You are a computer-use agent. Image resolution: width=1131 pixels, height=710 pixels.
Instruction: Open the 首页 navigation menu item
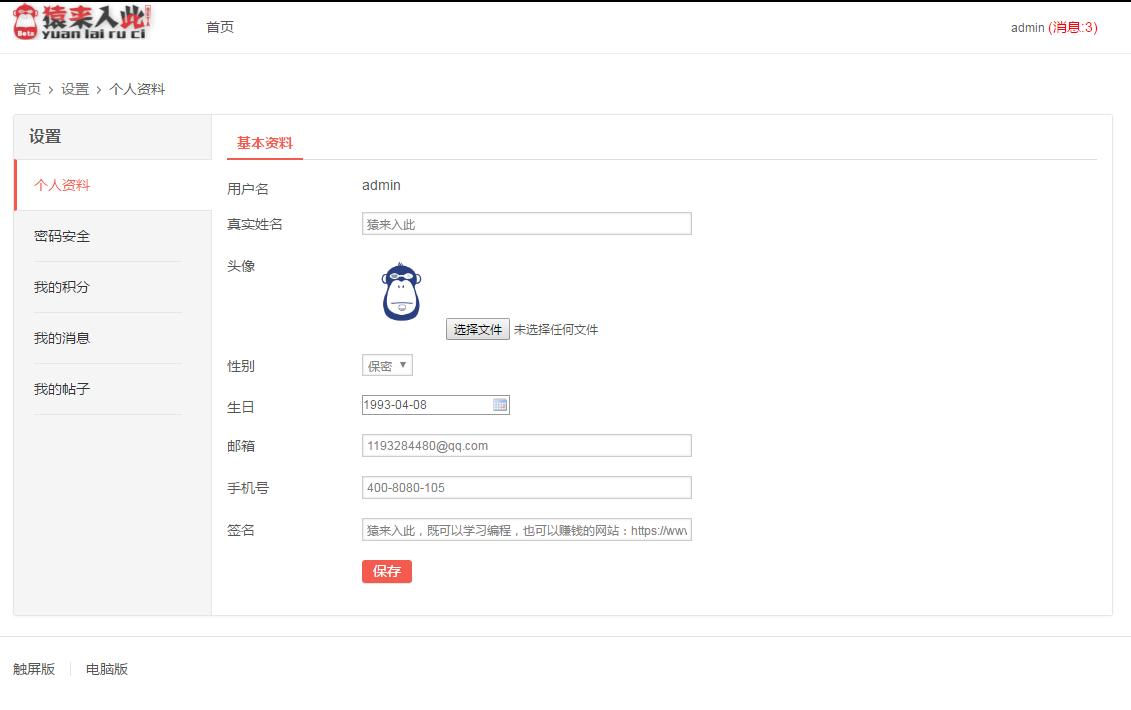(219, 27)
